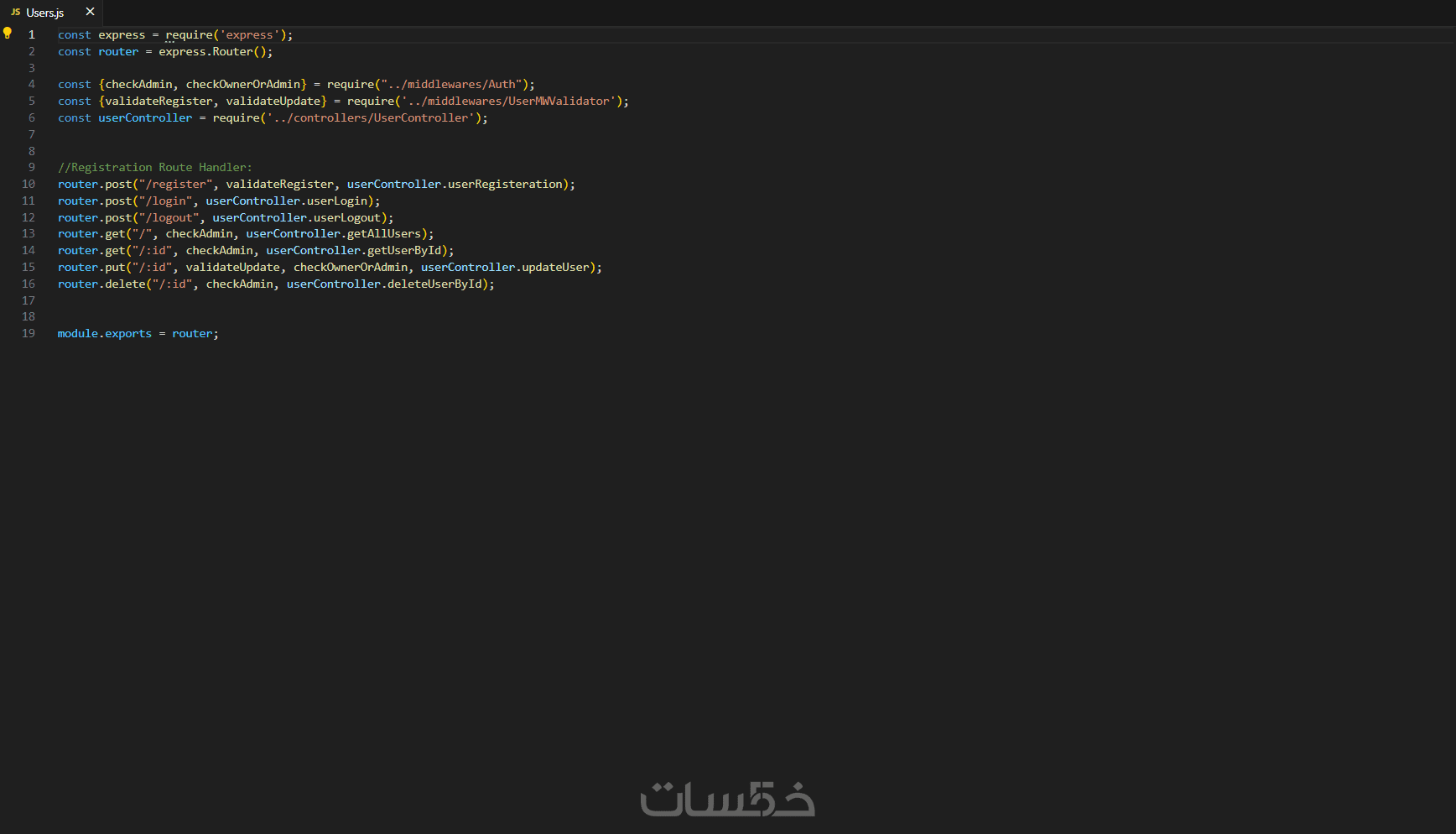Screen dimensions: 1456x834
Task: Click the '../controllers/UserController' path string
Action: pyautogui.click(x=371, y=118)
